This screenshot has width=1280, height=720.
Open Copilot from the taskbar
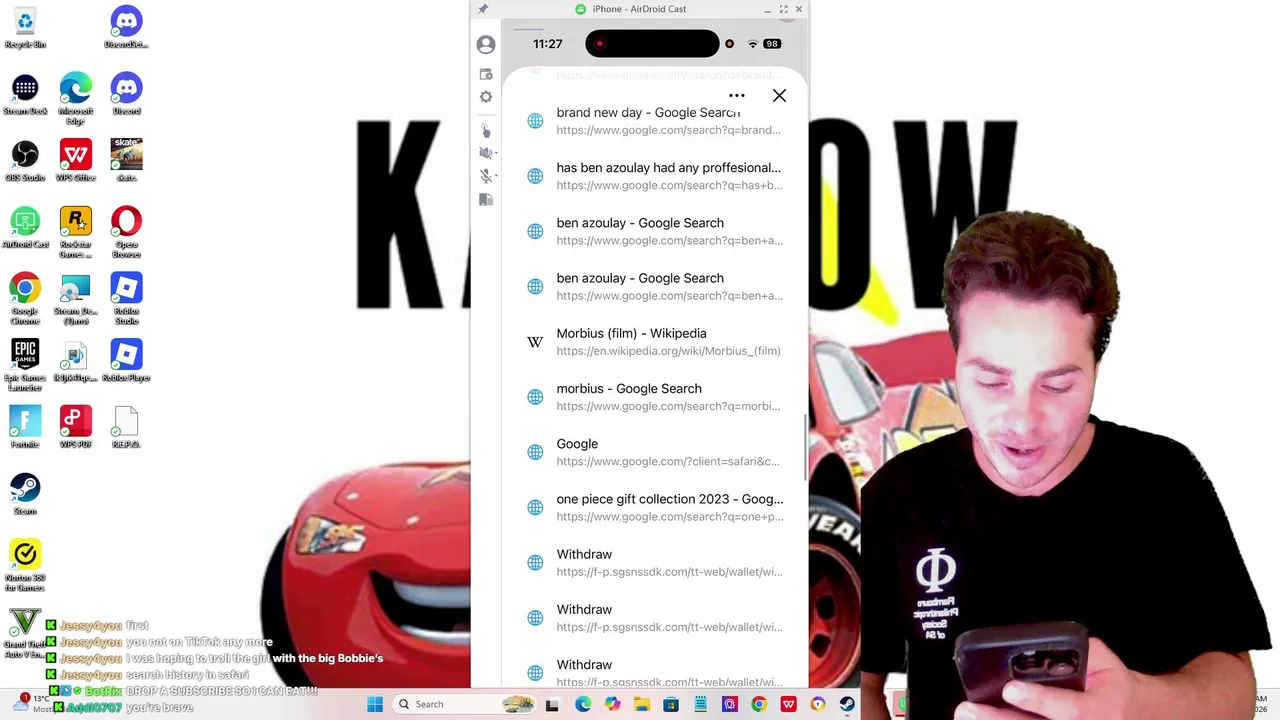pos(612,704)
